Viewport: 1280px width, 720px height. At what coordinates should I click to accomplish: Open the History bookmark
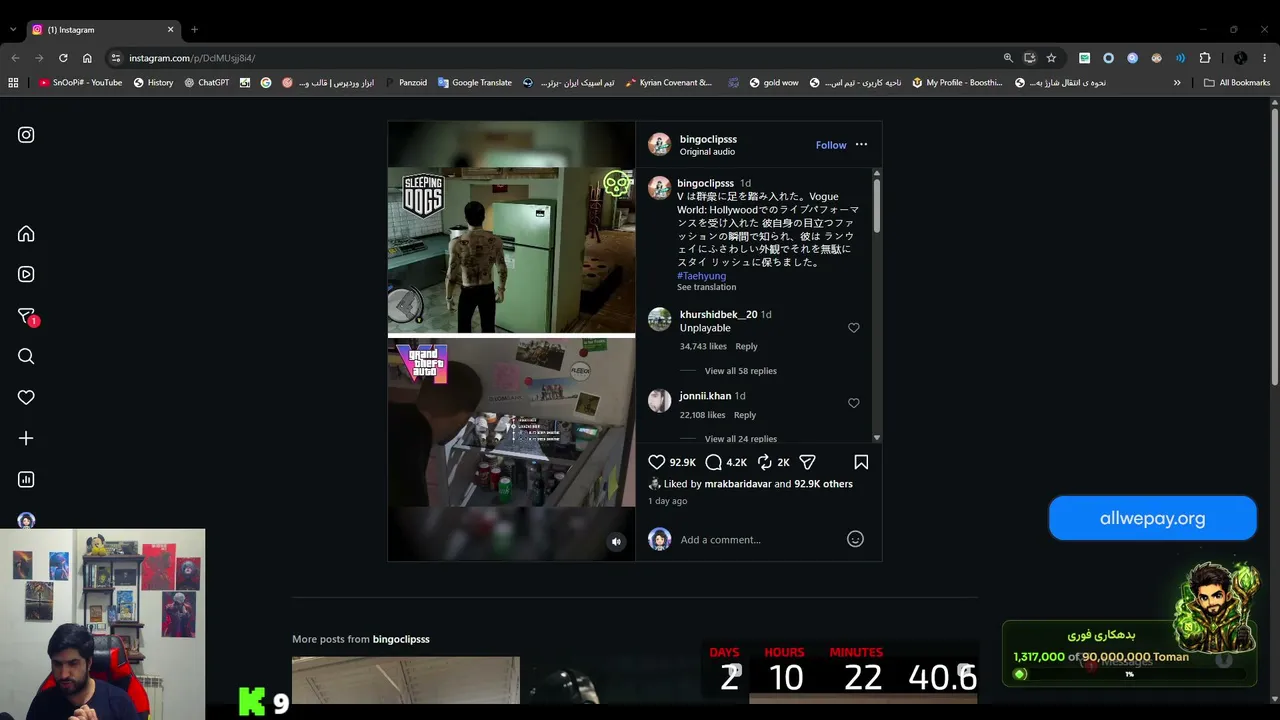point(153,83)
